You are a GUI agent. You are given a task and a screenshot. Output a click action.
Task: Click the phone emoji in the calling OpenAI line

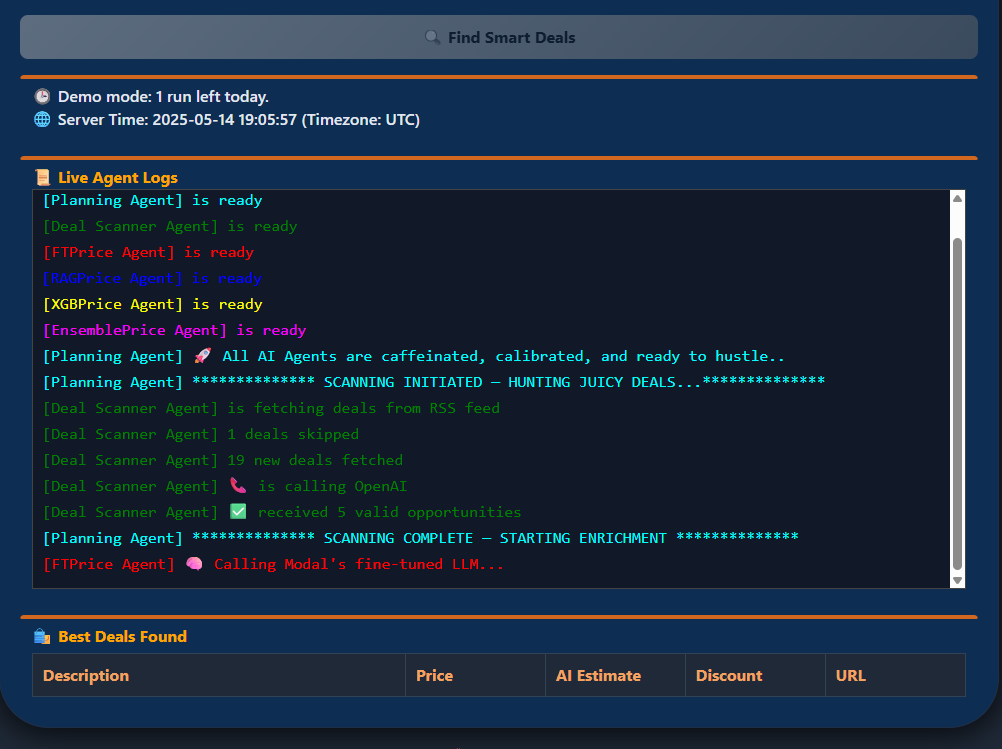click(237, 487)
